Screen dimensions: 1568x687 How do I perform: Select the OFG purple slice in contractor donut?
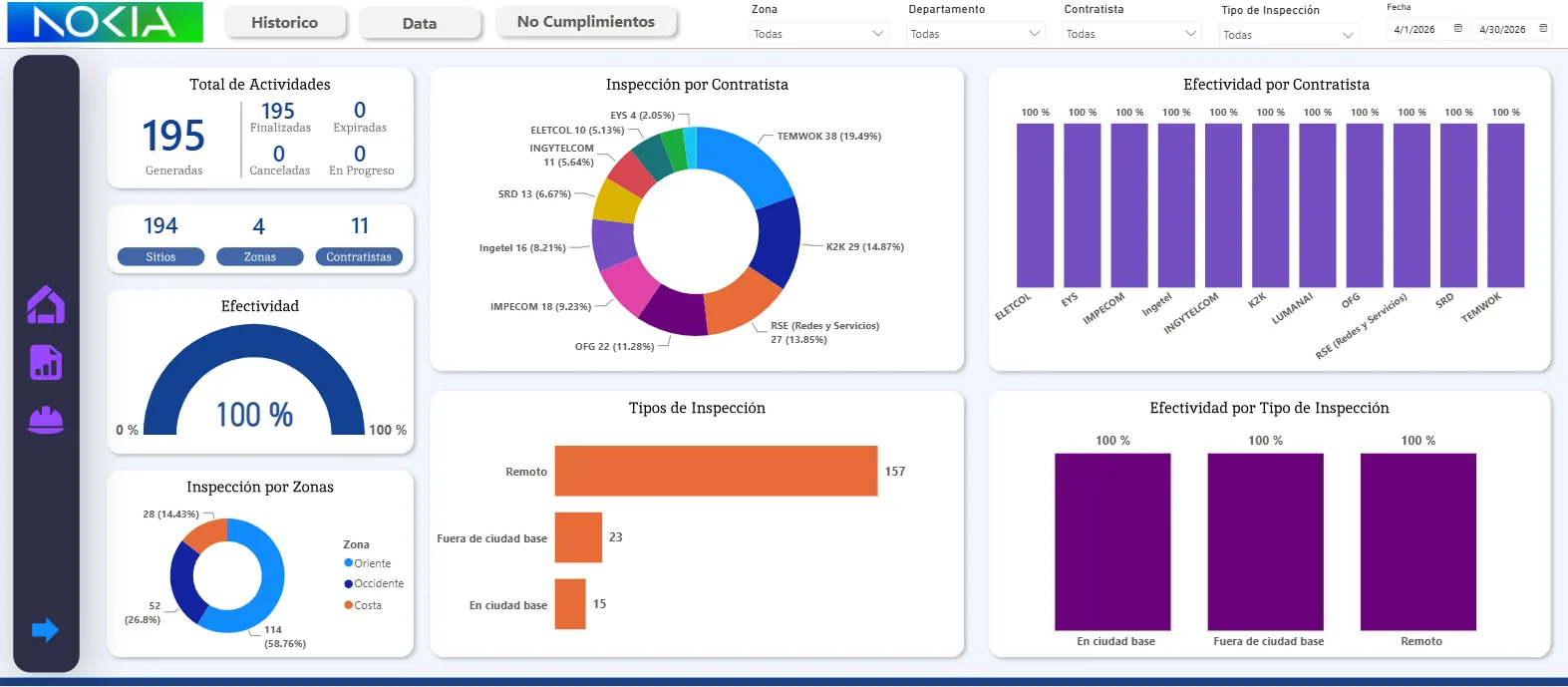675,312
